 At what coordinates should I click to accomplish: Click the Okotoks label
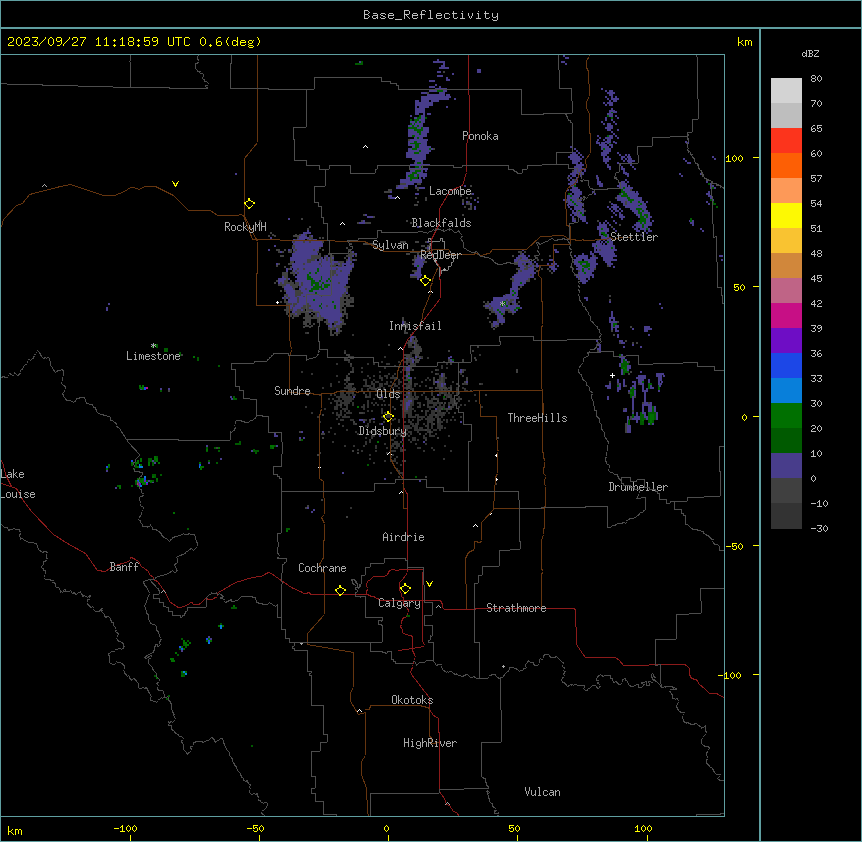click(x=412, y=700)
